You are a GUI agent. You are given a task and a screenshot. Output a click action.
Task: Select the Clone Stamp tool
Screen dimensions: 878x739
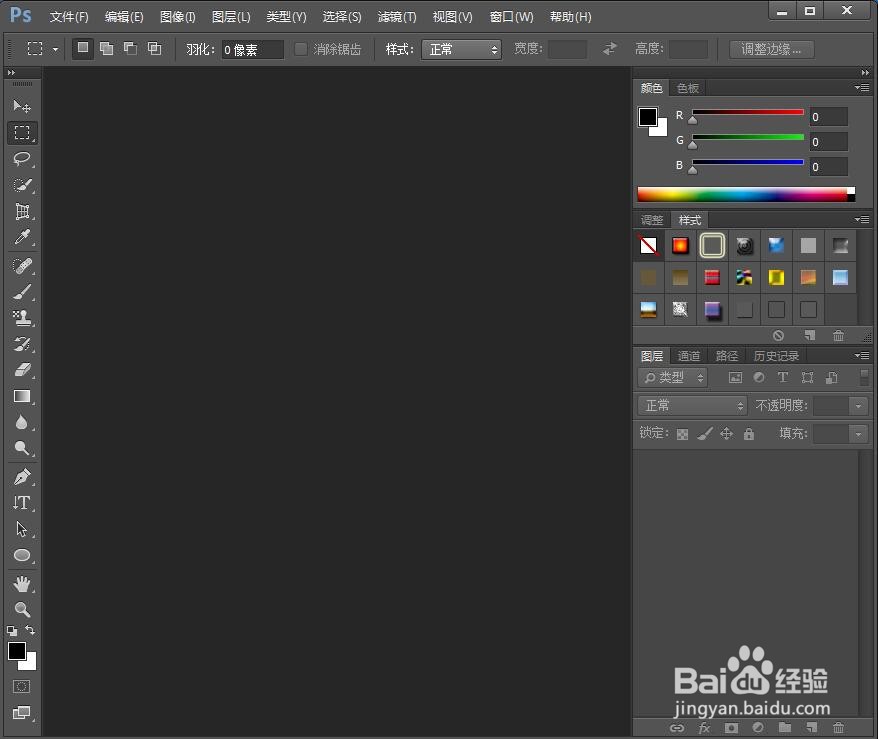22,318
